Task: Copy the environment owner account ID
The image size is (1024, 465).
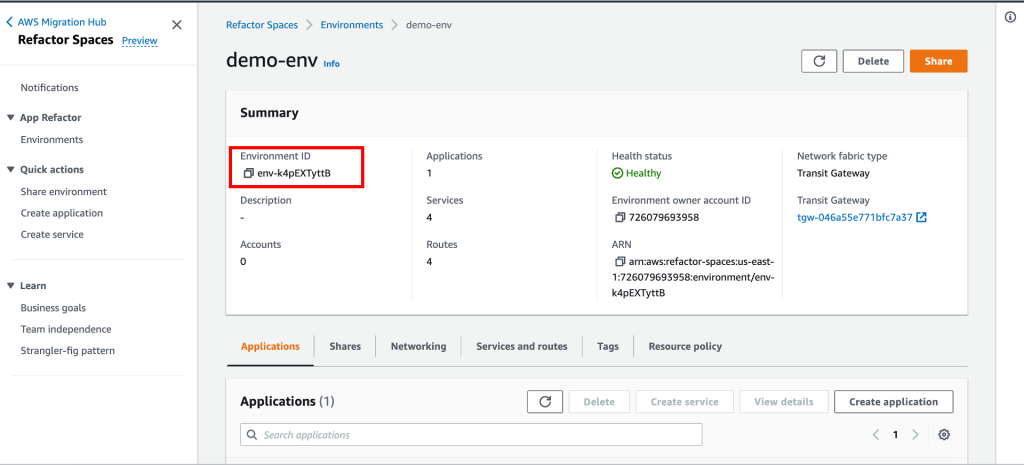Action: click(x=620, y=217)
